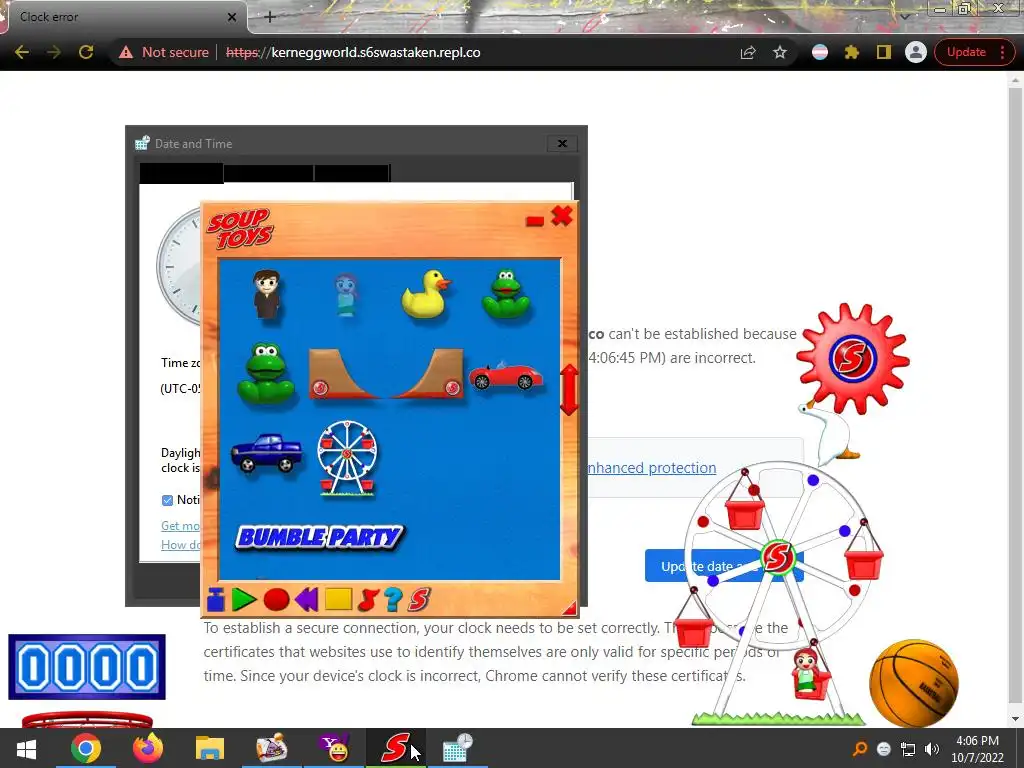
Task: Click the 0000 score counter
Action: point(87,667)
